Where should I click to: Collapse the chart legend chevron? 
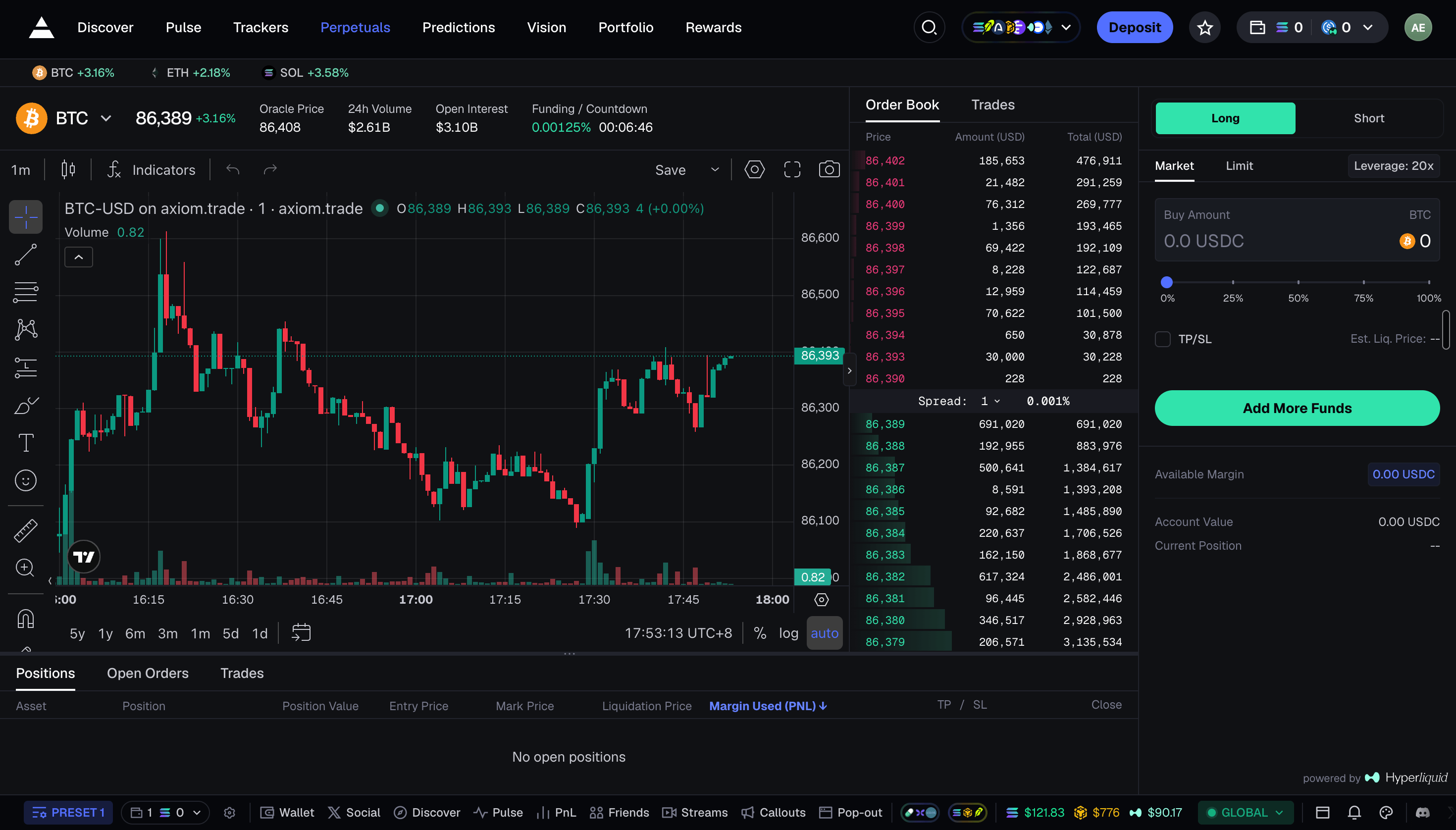click(79, 257)
